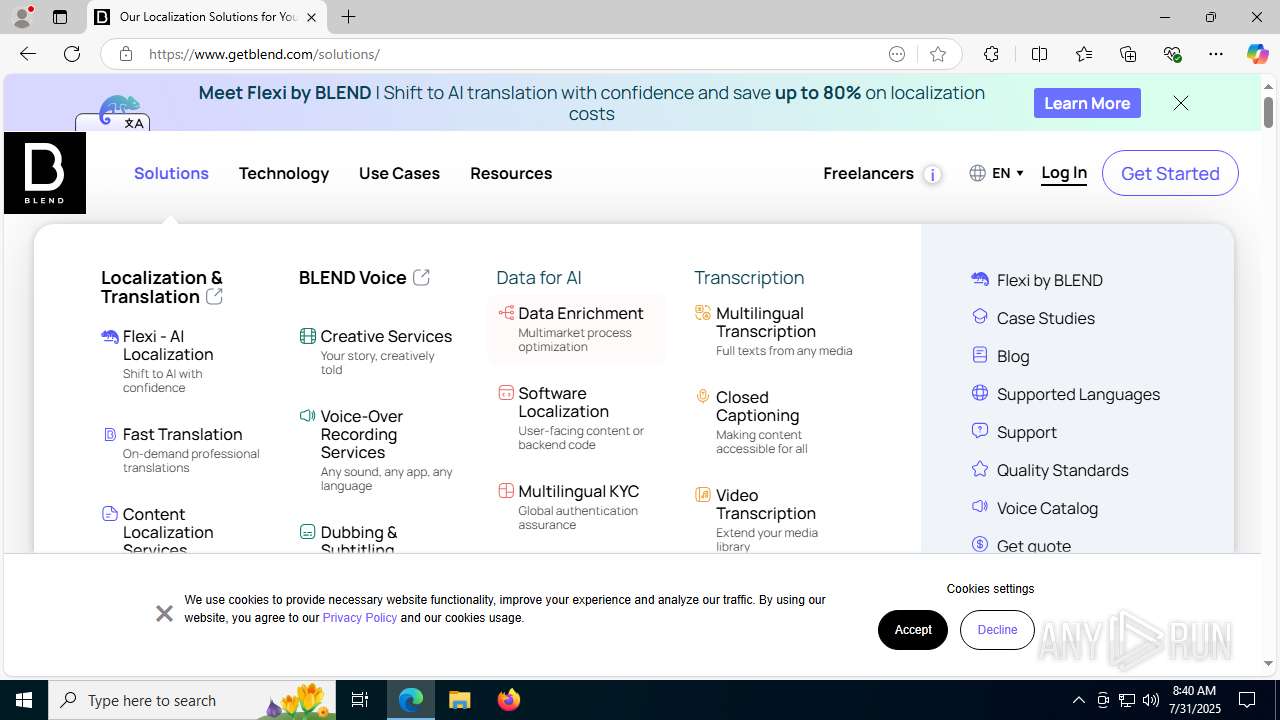Screen dimensions: 1280x720
Task: Open the volume control in system tray
Action: click(x=1150, y=700)
